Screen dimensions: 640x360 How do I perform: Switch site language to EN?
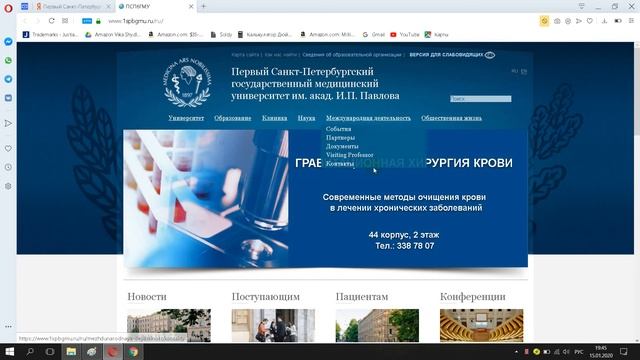coord(524,71)
